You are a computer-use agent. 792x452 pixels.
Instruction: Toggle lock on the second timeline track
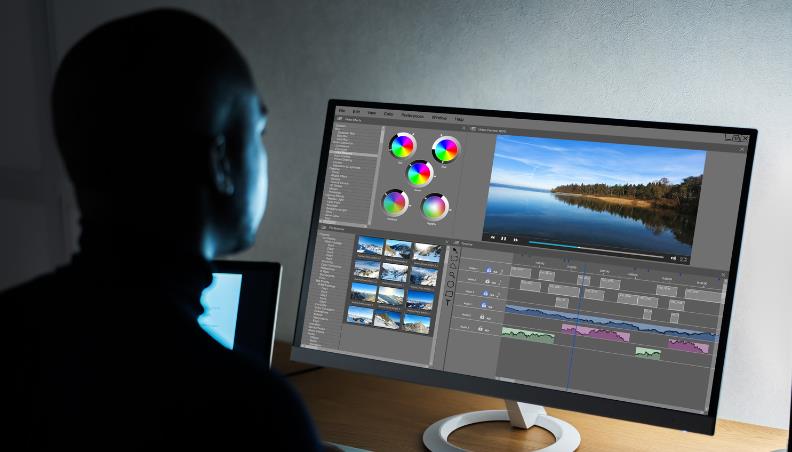(x=487, y=281)
